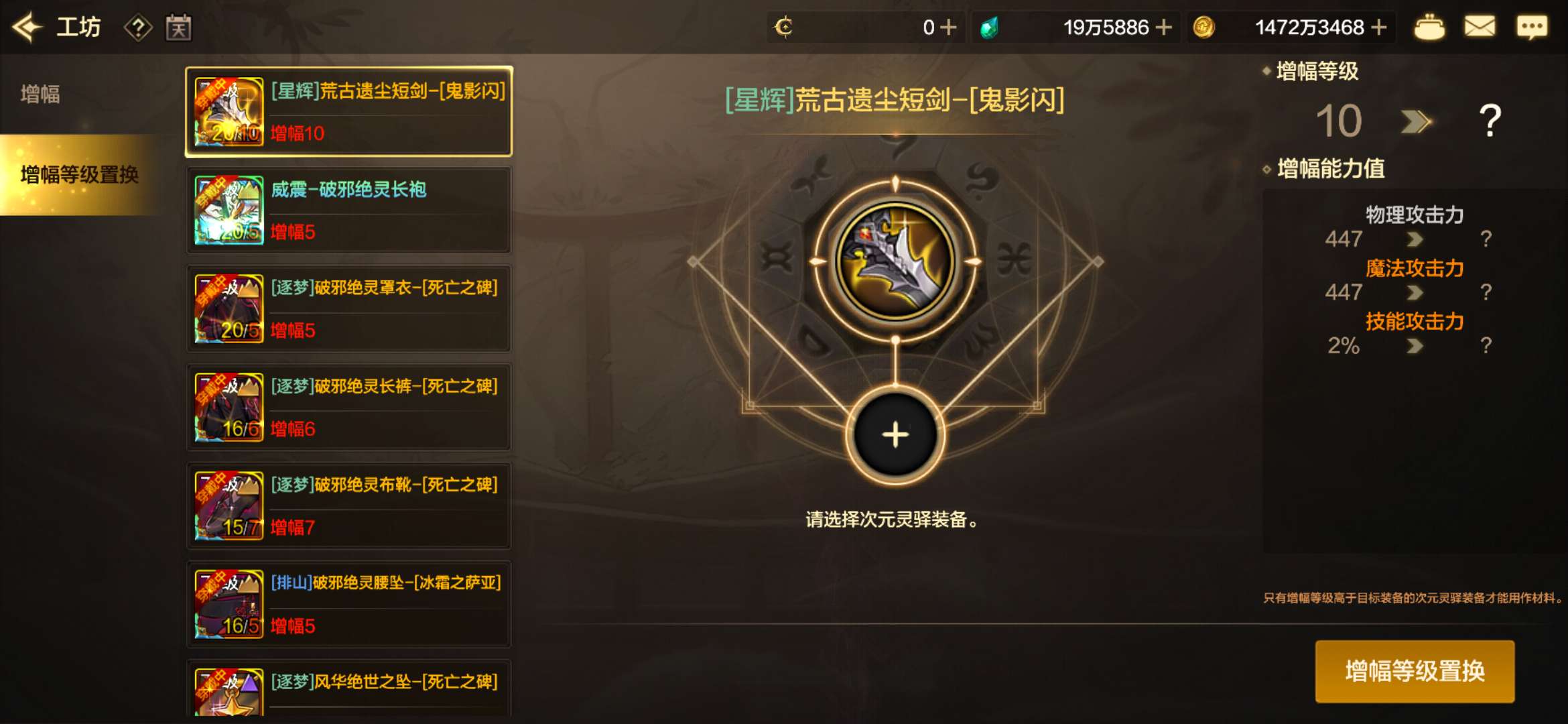Select [逐梦]破邪绝灵布靴-[死亡之碑] with 增幅7
This screenshot has width=1568, height=724.
pyautogui.click(x=348, y=506)
